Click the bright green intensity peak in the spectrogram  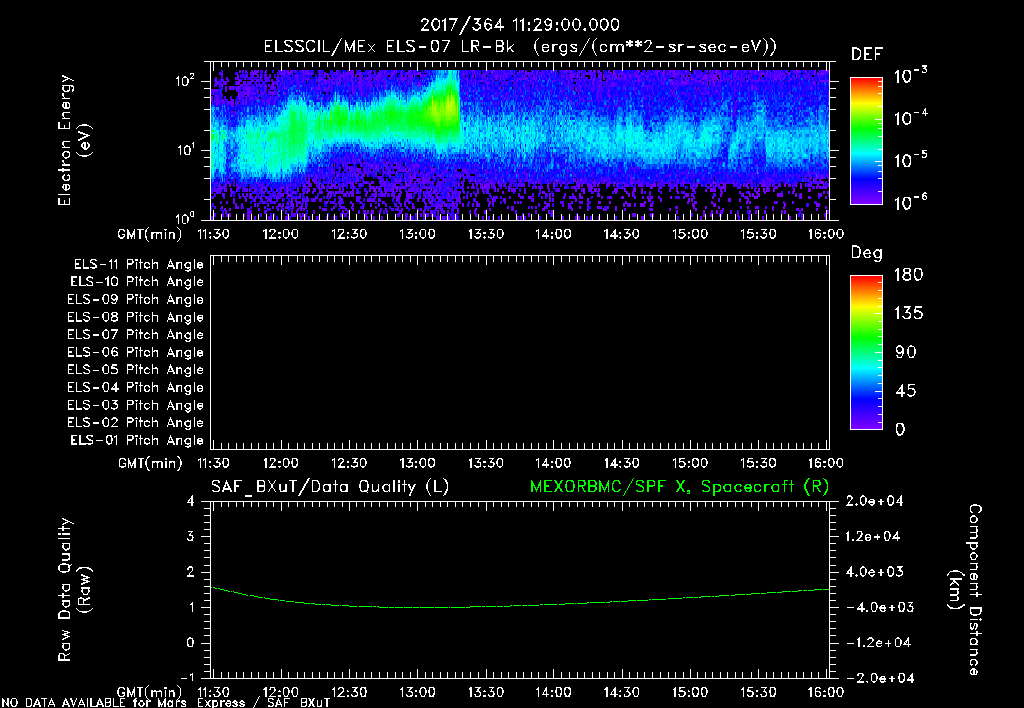coord(445,105)
